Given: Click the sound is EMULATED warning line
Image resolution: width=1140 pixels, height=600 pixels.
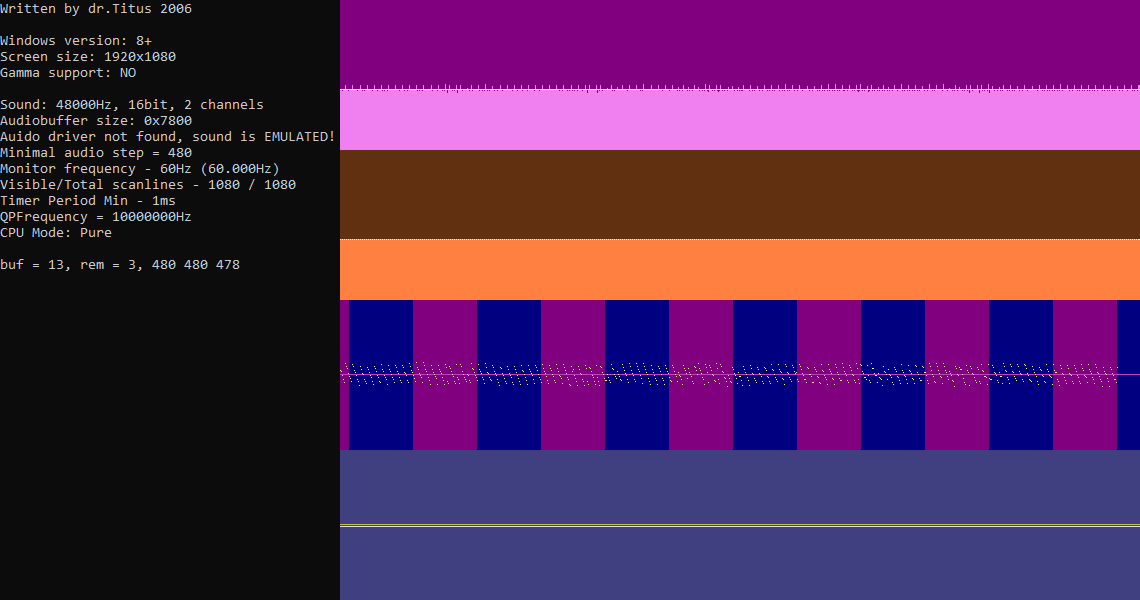Looking at the screenshot, I should coord(168,137).
